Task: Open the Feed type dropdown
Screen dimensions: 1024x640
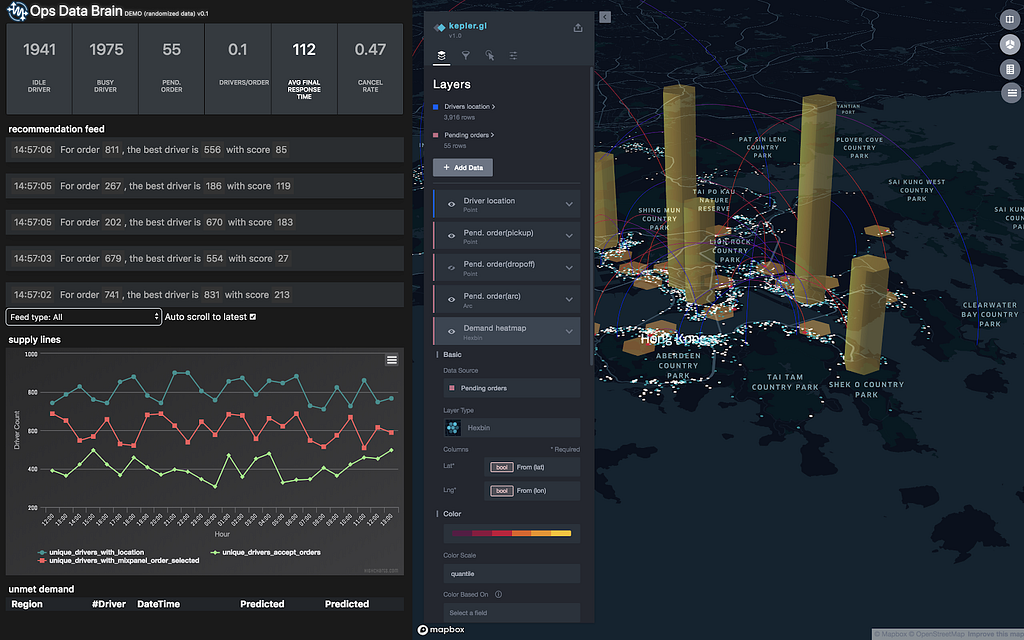Action: 84,317
